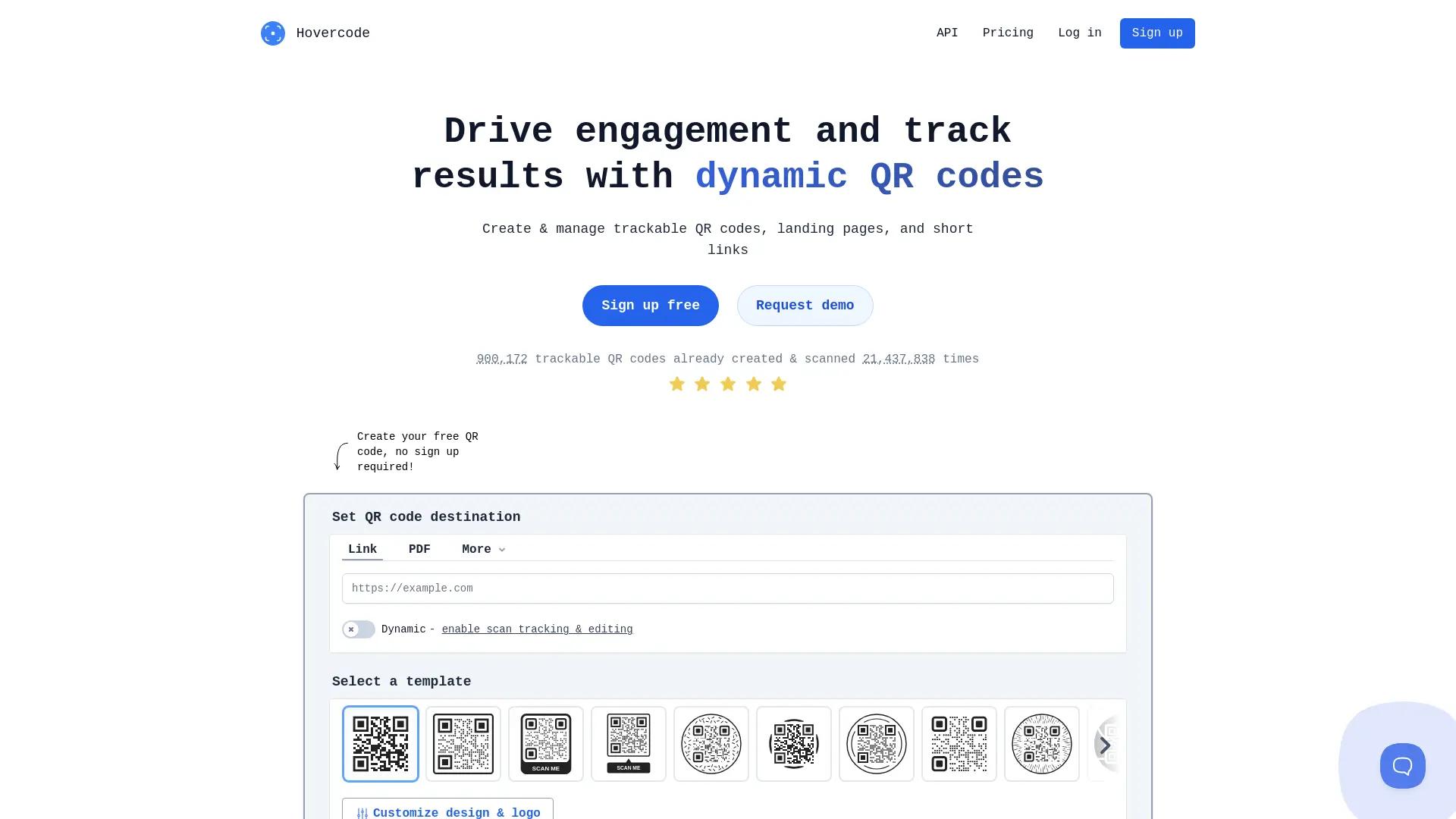Image resolution: width=1456 pixels, height=819 pixels.
Task: Select the circular dotted QR template
Action: click(711, 744)
